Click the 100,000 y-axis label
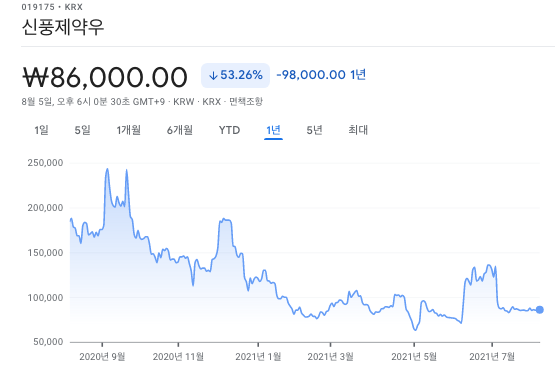Image resolution: width=555 pixels, height=371 pixels. [45, 298]
